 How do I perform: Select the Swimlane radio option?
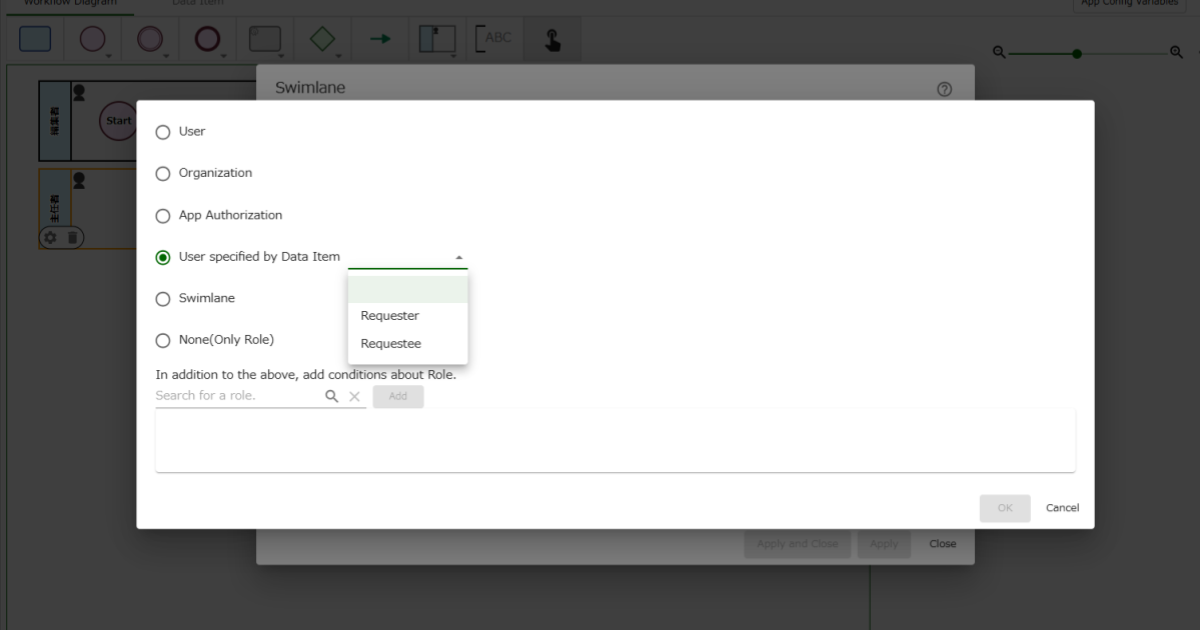(163, 299)
